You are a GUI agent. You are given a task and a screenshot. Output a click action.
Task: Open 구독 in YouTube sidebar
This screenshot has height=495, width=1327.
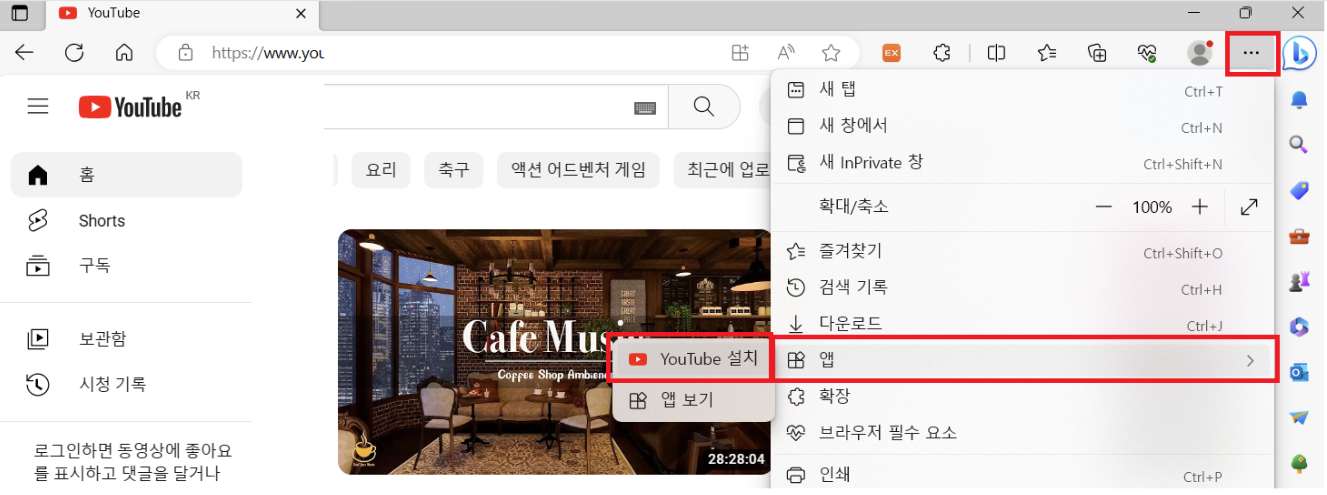(126, 266)
